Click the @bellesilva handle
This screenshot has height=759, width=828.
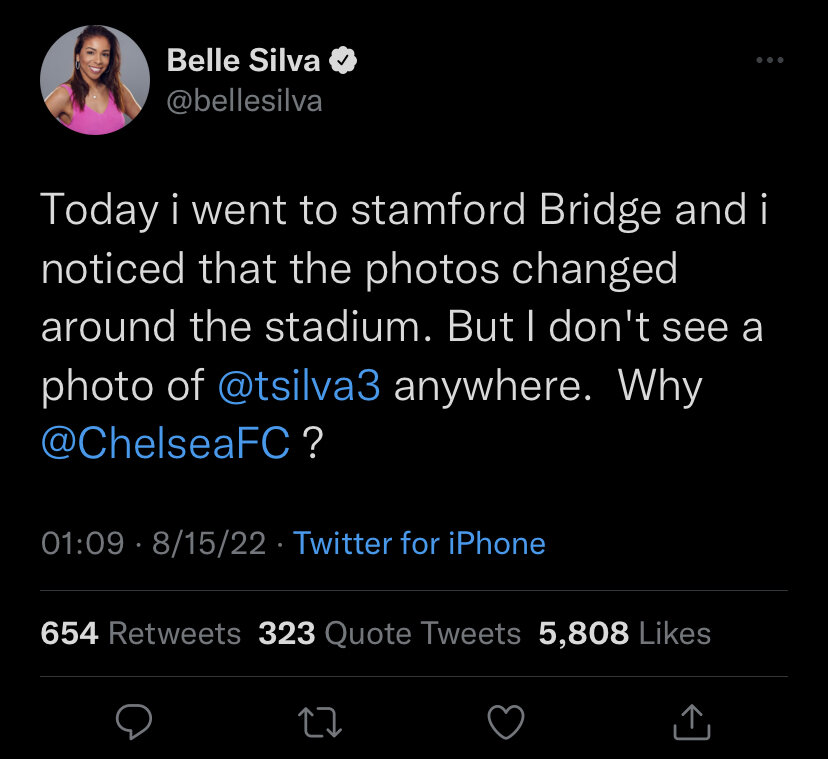pos(244,101)
